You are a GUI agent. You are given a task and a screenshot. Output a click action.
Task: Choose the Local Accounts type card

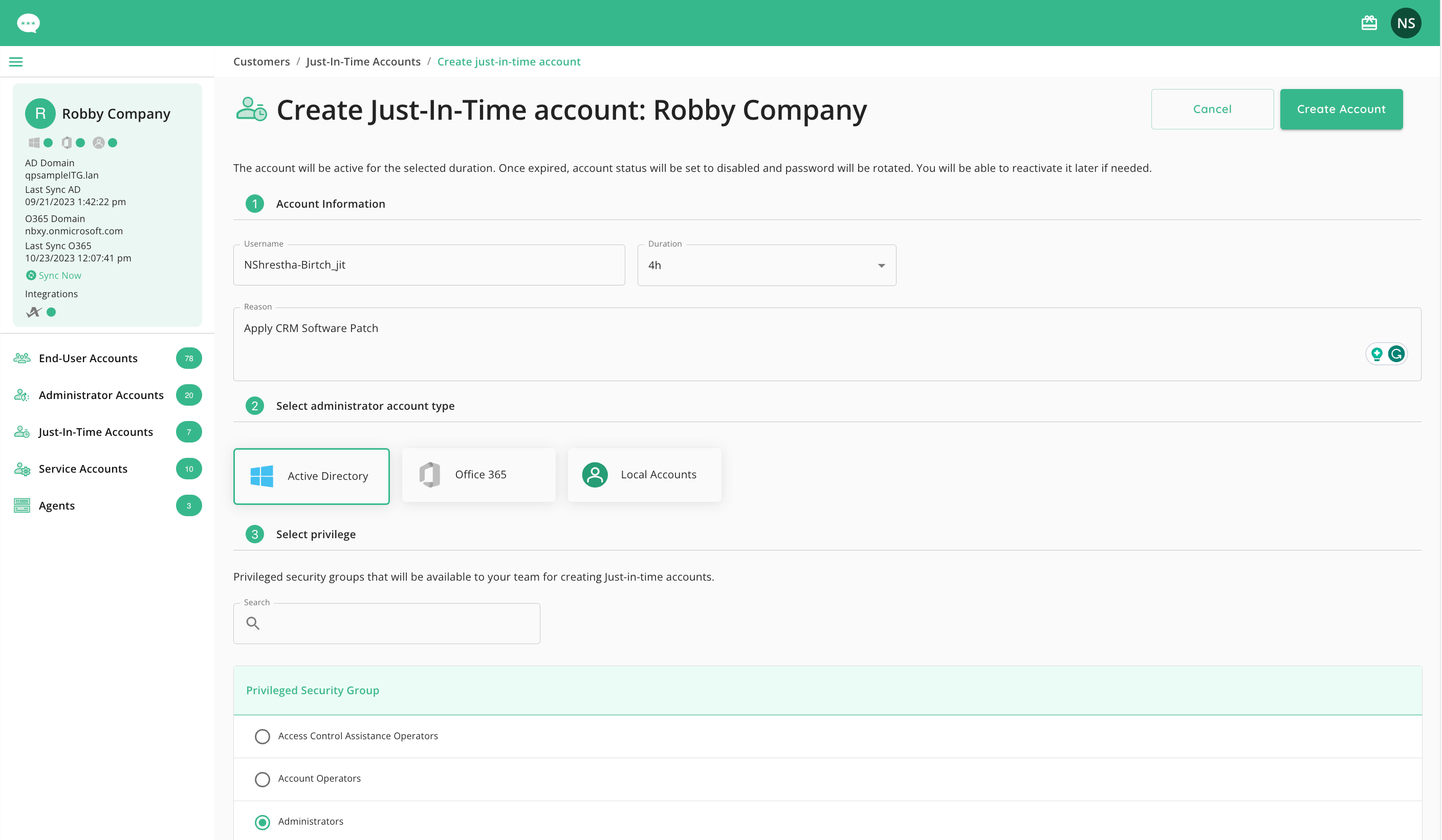(x=644, y=475)
